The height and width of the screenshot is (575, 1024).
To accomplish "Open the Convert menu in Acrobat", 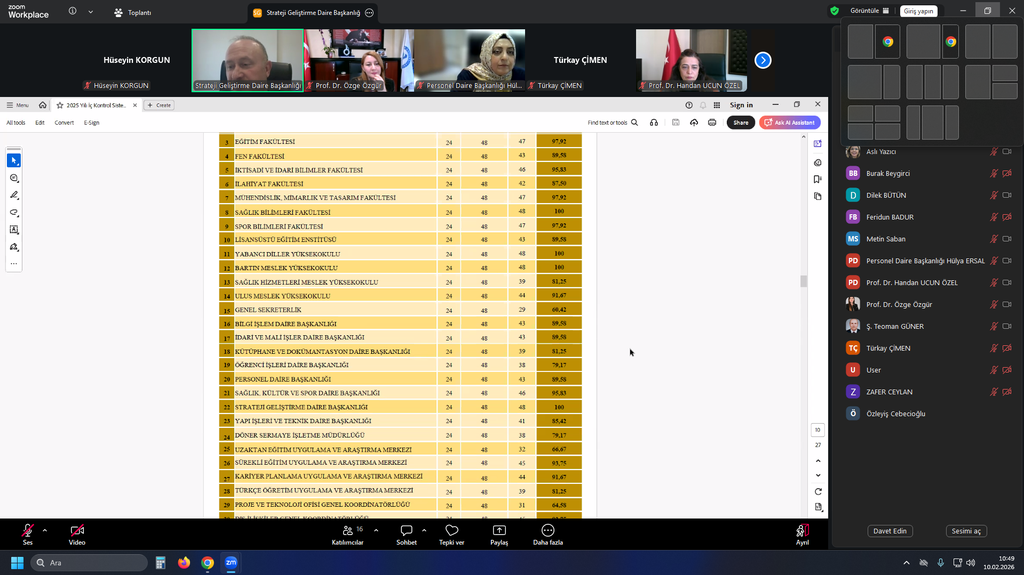I will pos(64,123).
